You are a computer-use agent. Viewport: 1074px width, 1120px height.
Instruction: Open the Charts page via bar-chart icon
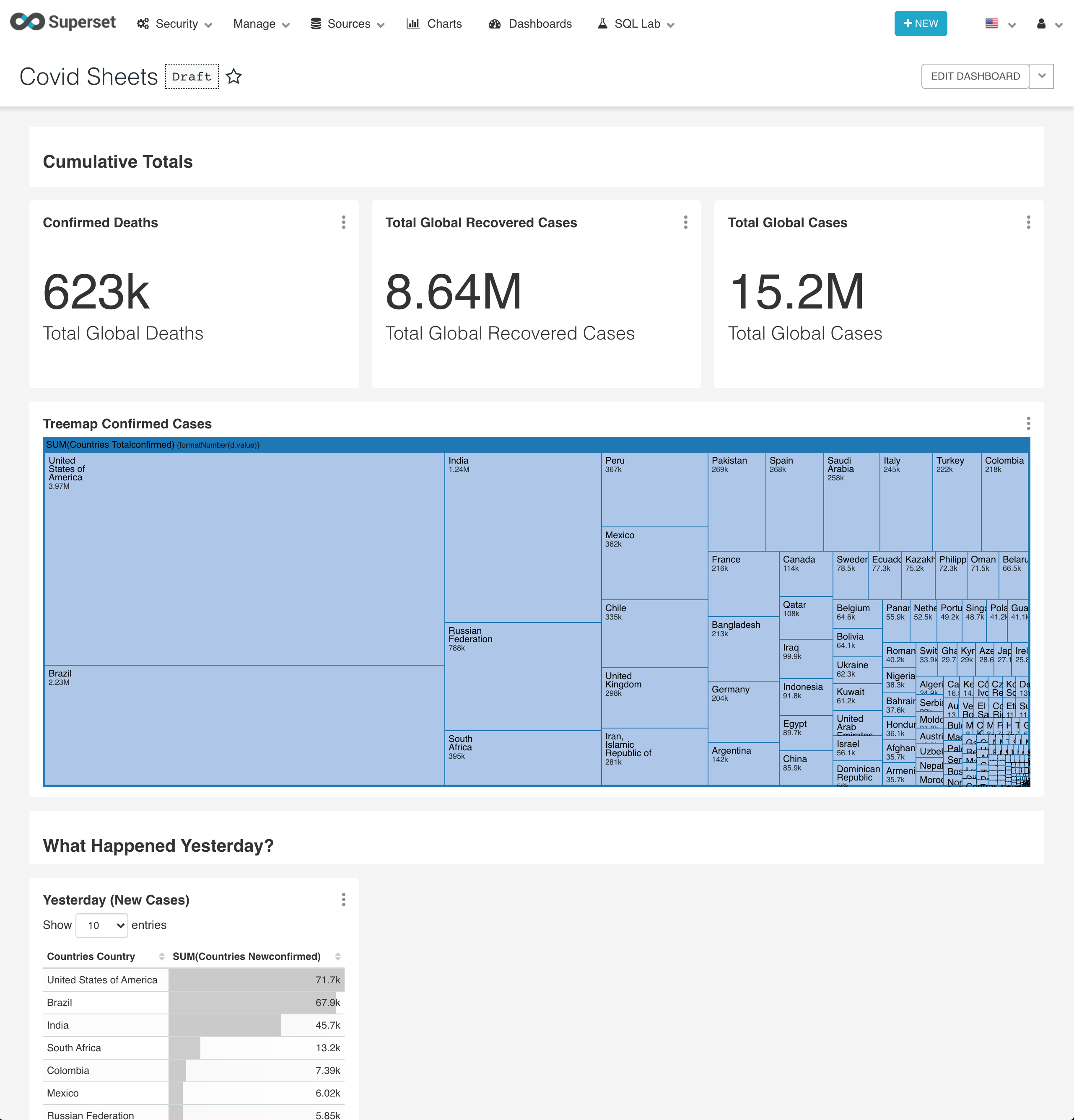click(x=413, y=23)
